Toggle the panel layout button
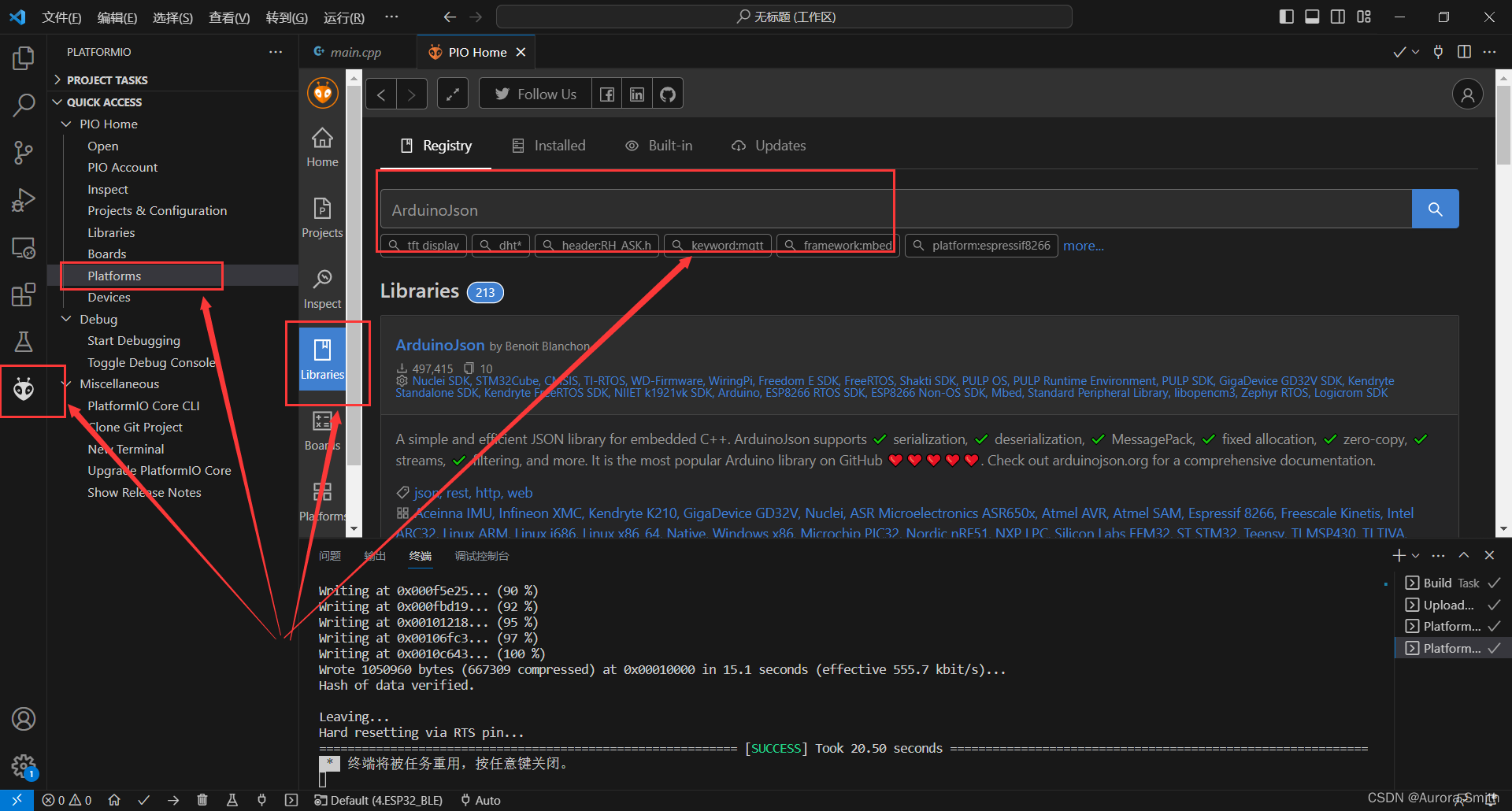This screenshot has width=1512, height=811. tap(1312, 17)
